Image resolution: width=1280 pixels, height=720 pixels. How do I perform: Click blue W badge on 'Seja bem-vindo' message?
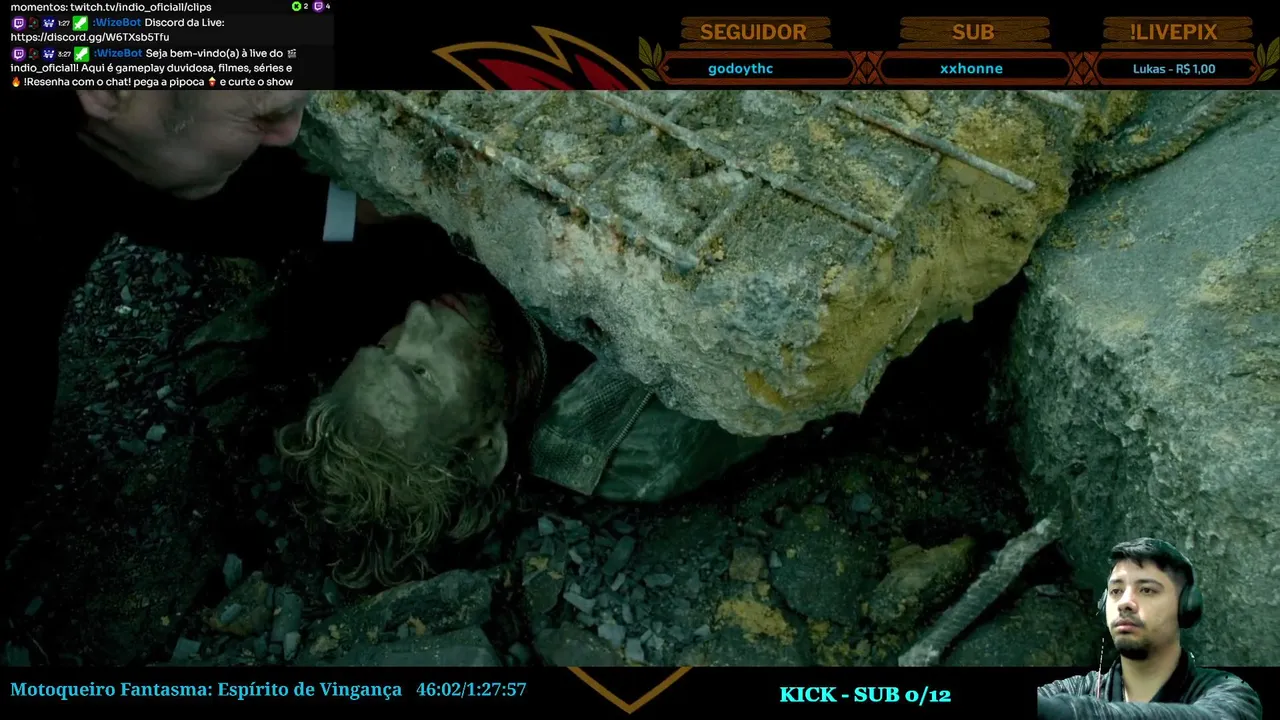click(48, 53)
